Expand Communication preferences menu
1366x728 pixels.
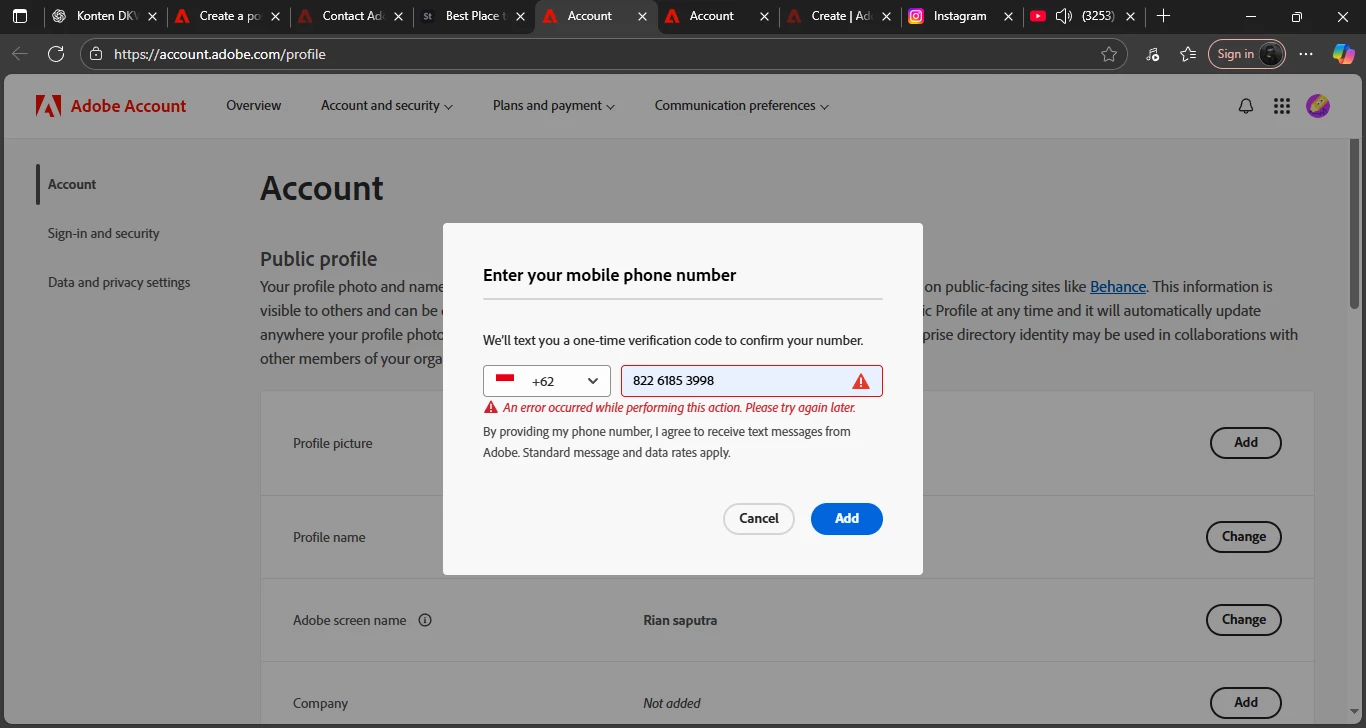tap(742, 106)
